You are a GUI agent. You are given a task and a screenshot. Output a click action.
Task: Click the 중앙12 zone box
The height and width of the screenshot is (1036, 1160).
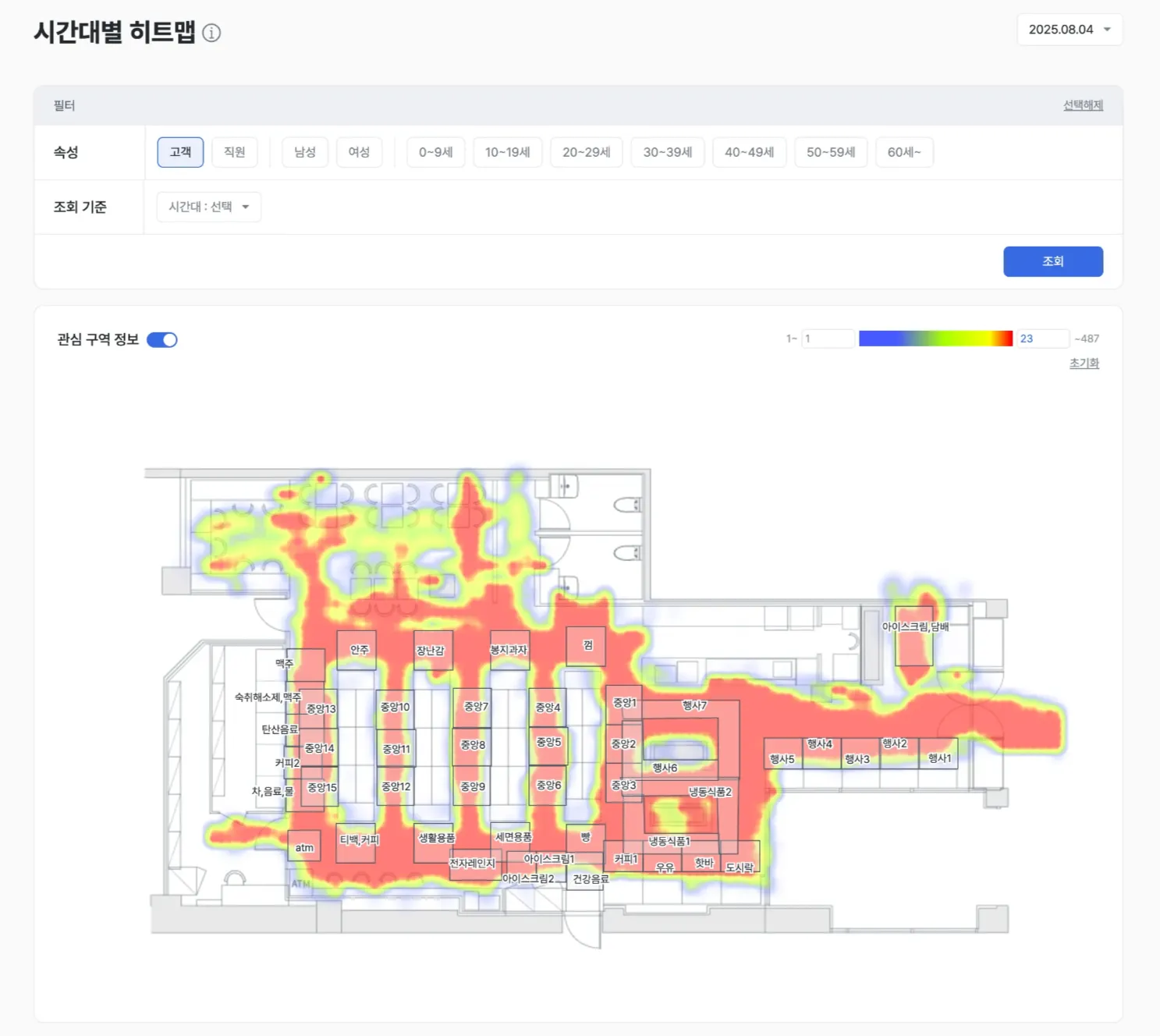[396, 788]
